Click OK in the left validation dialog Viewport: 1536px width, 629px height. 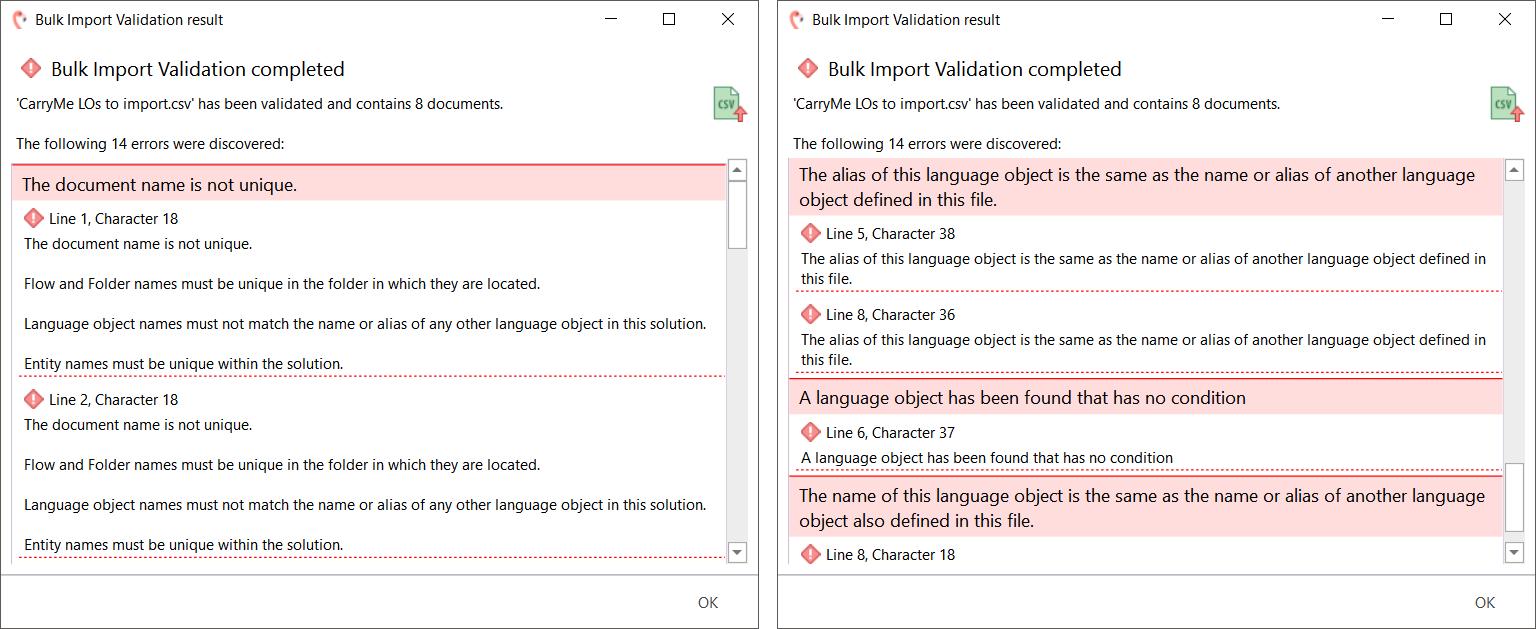[707, 602]
